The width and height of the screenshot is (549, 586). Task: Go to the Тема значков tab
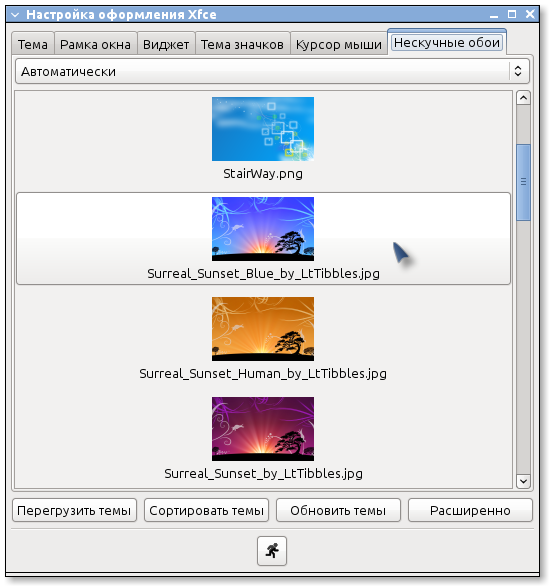(242, 44)
